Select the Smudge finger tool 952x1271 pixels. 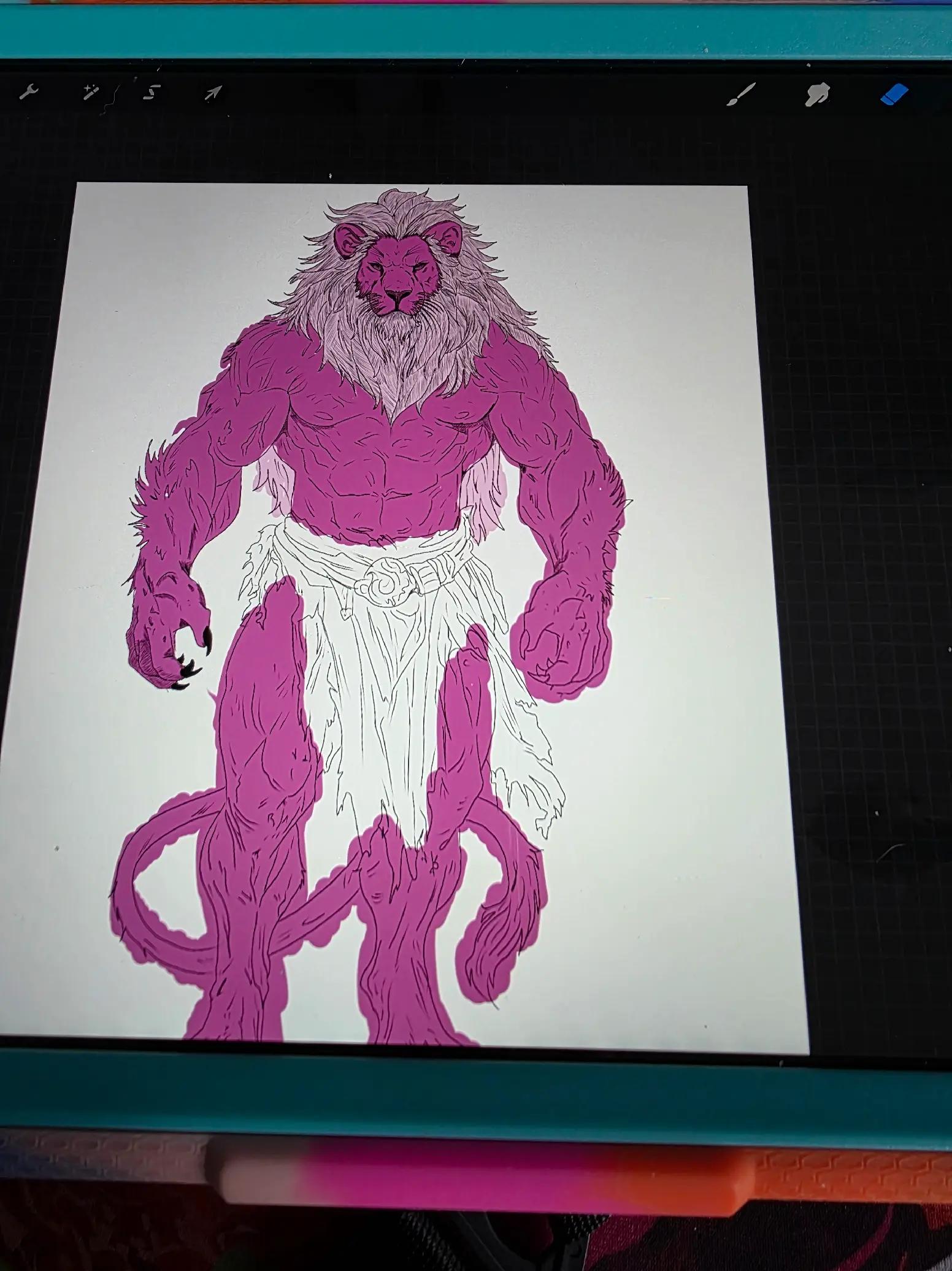[817, 95]
